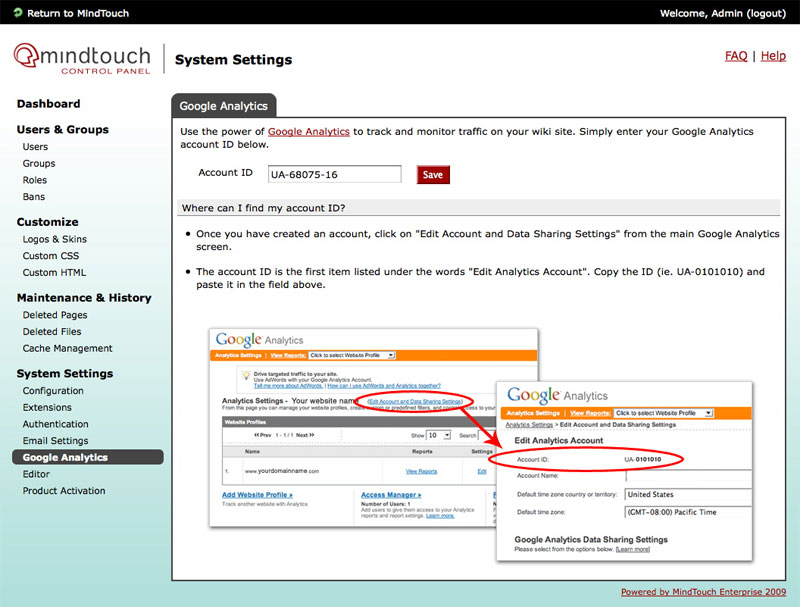Click the Google Analytics instructional screenshot

(x=480, y=444)
